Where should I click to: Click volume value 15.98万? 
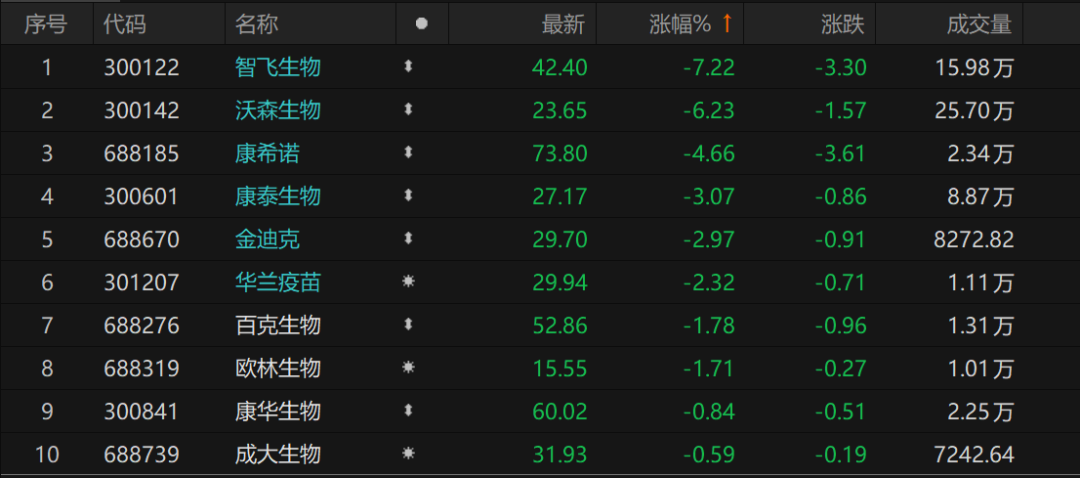point(975,67)
